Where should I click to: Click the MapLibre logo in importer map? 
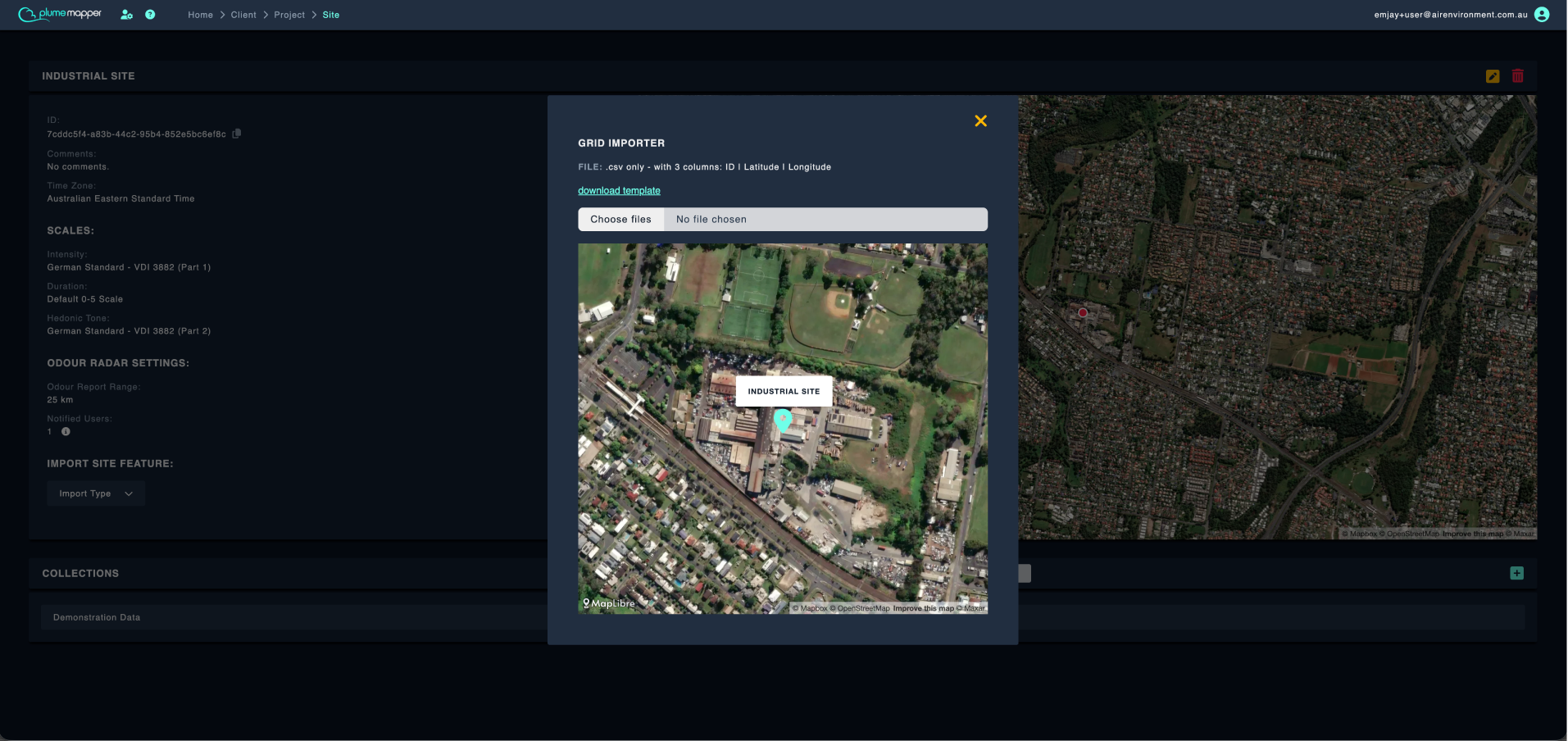609,603
